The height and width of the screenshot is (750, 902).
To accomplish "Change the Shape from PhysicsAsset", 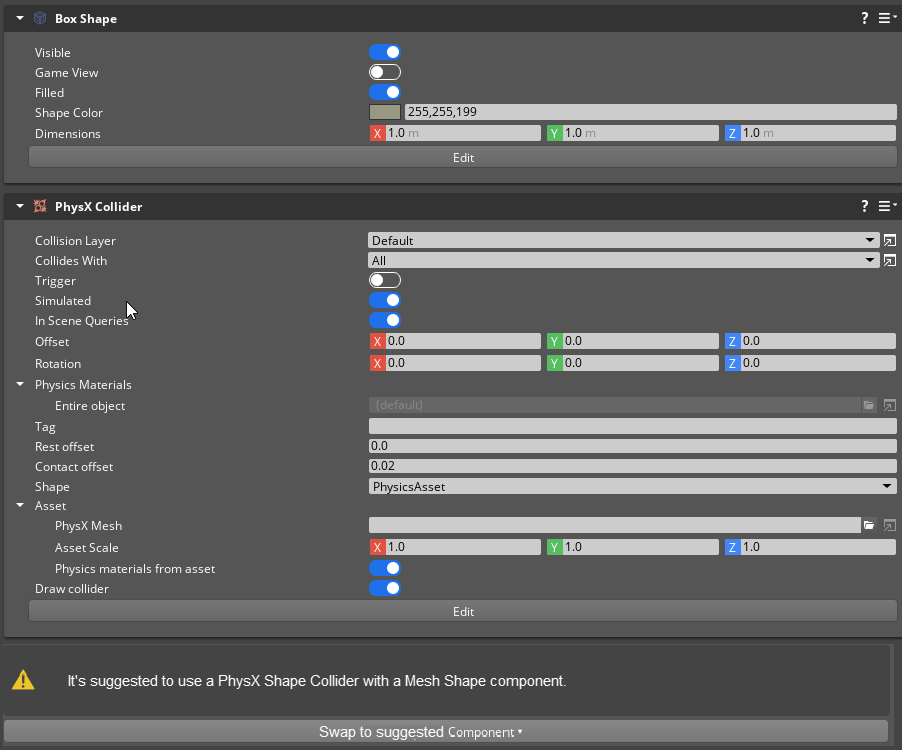I will [630, 486].
